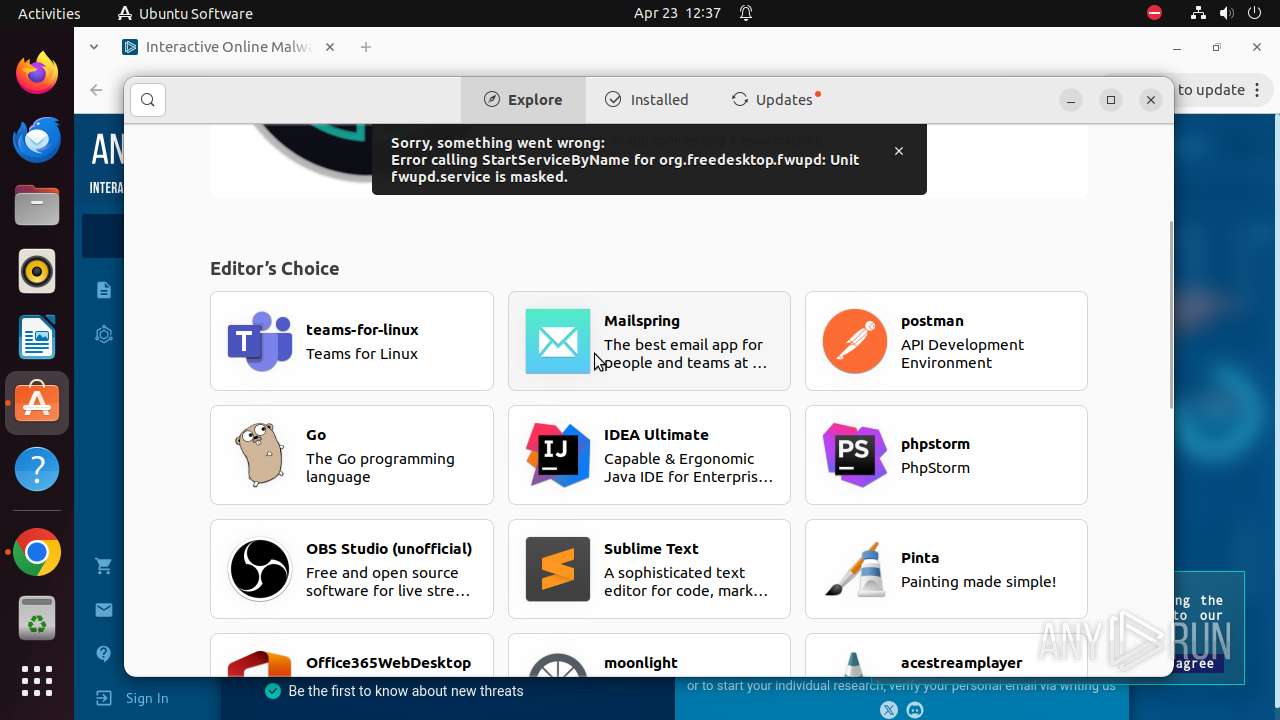Open the clock and calendar menu
The image size is (1280, 720).
(677, 13)
